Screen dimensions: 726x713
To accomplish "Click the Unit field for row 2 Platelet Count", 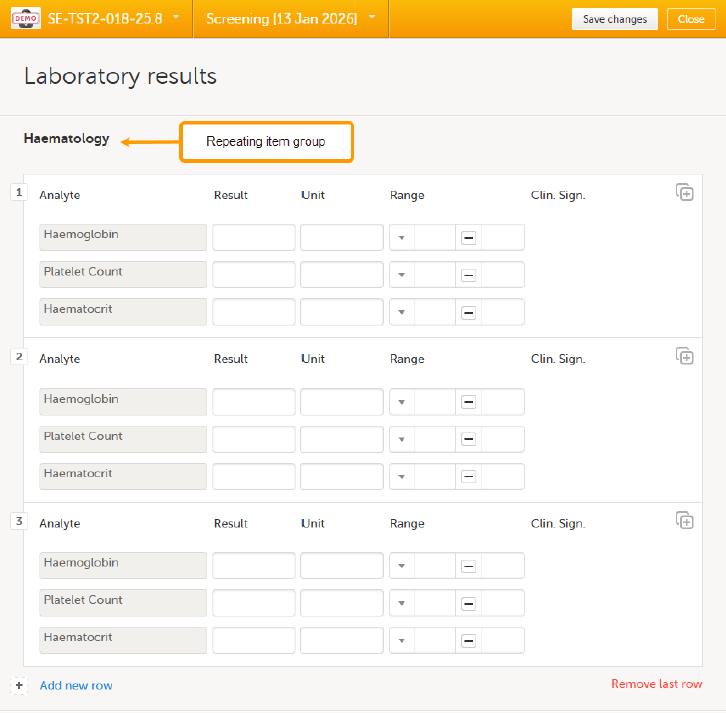I will pyautogui.click(x=342, y=439).
